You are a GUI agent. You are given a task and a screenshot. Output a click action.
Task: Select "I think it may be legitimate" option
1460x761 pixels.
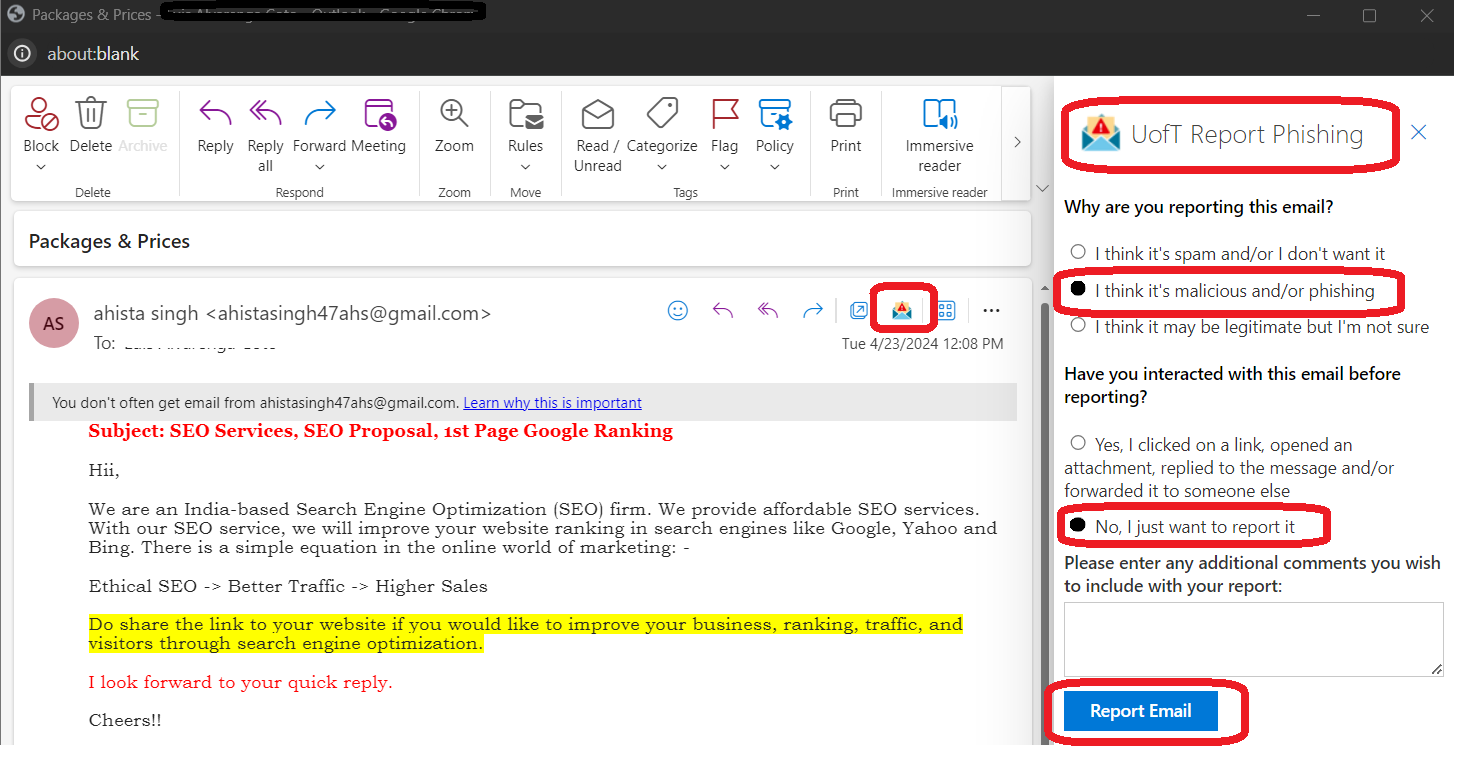1078,326
